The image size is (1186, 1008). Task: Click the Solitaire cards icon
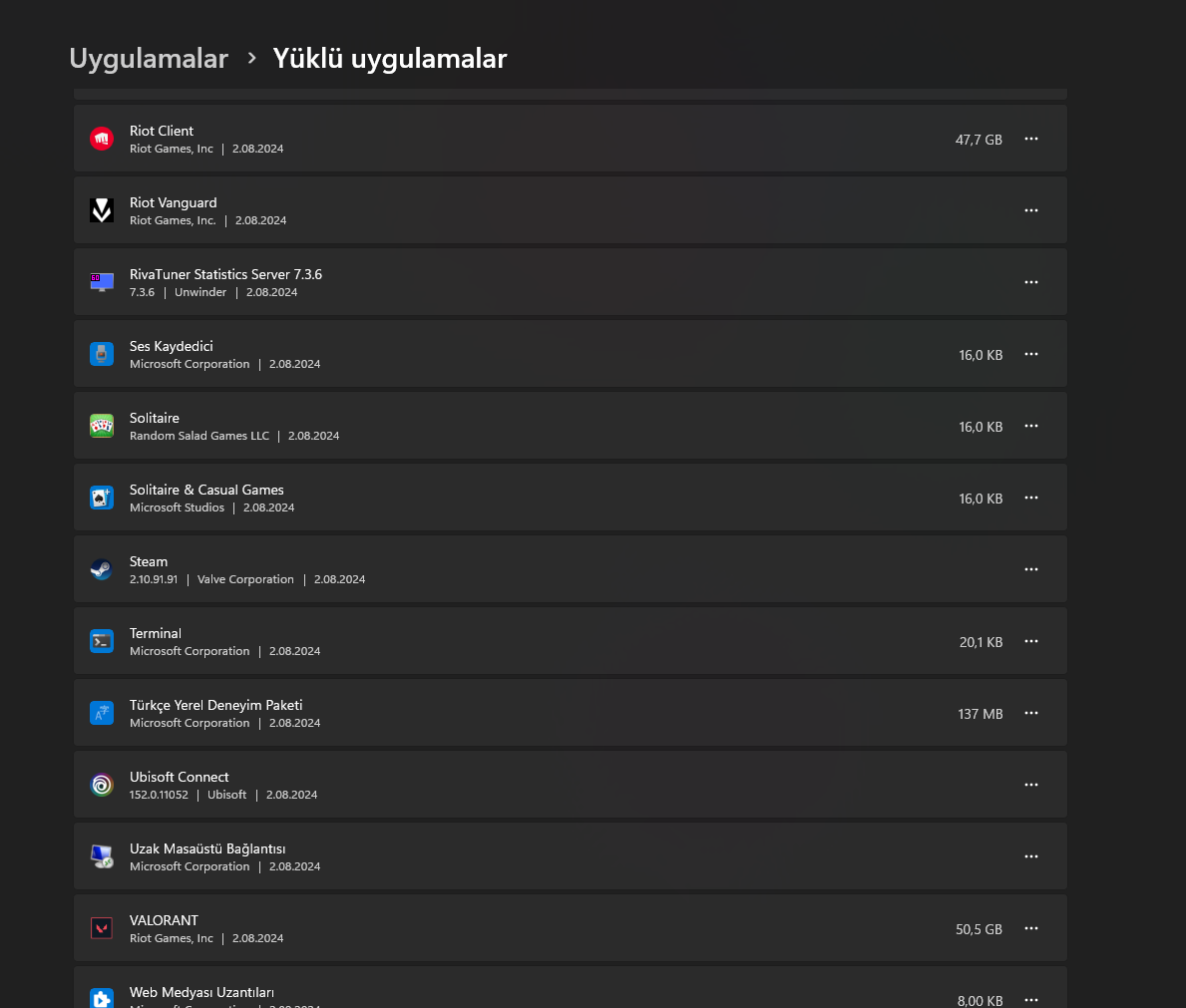click(x=102, y=426)
